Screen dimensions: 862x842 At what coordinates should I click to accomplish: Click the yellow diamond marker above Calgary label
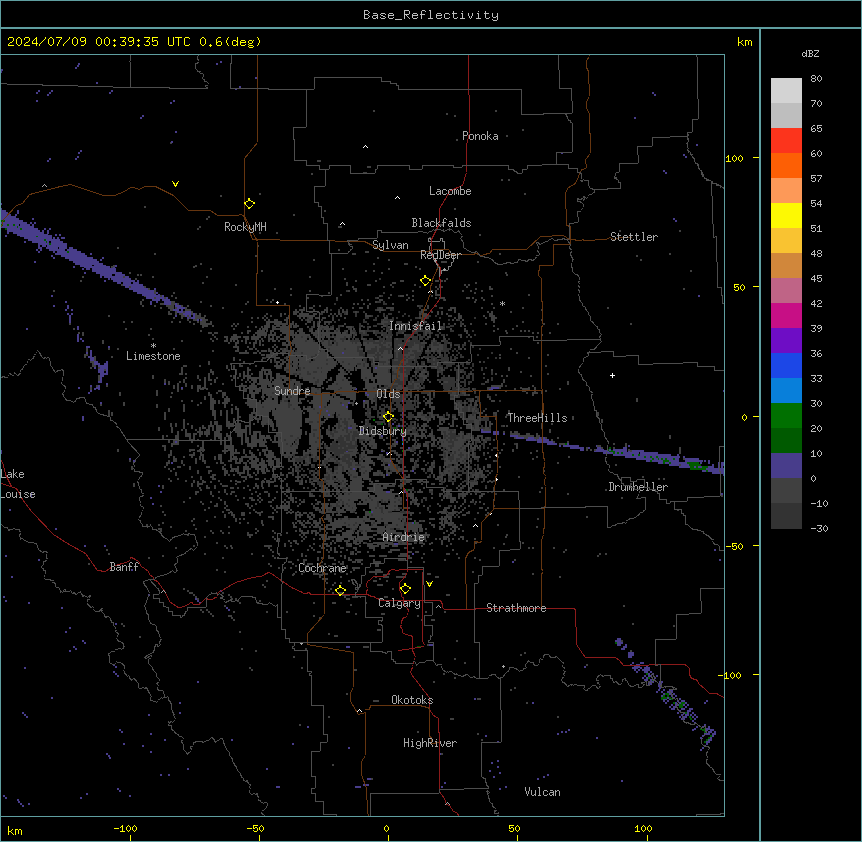click(405, 589)
